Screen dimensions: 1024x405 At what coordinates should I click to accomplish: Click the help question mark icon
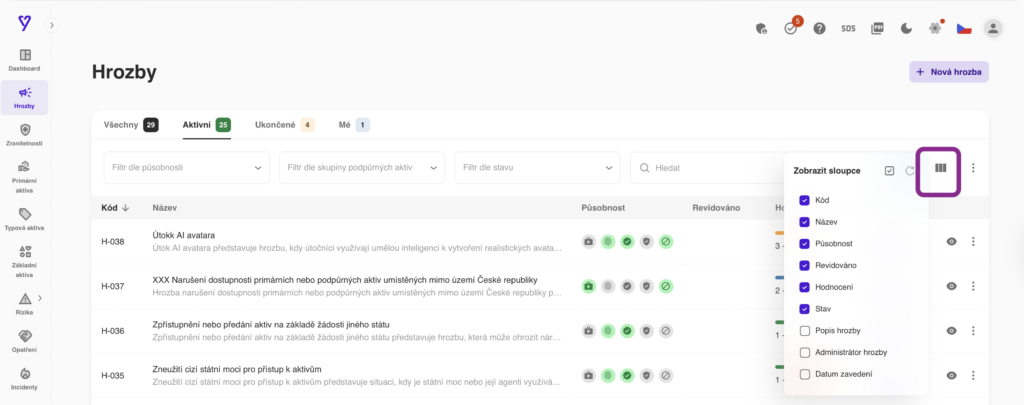pyautogui.click(x=819, y=28)
